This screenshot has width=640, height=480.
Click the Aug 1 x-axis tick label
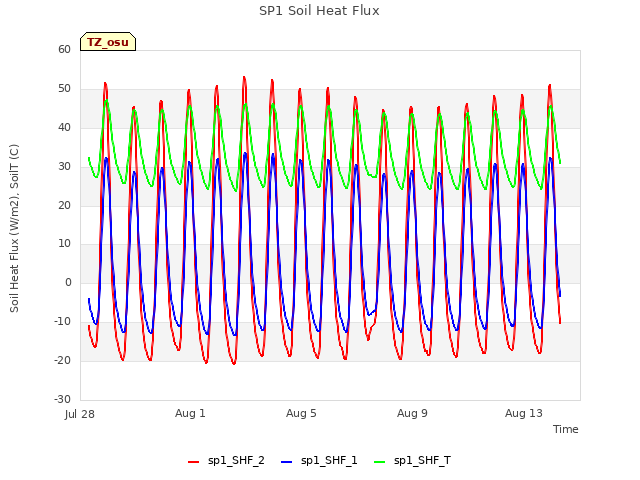(x=190, y=413)
